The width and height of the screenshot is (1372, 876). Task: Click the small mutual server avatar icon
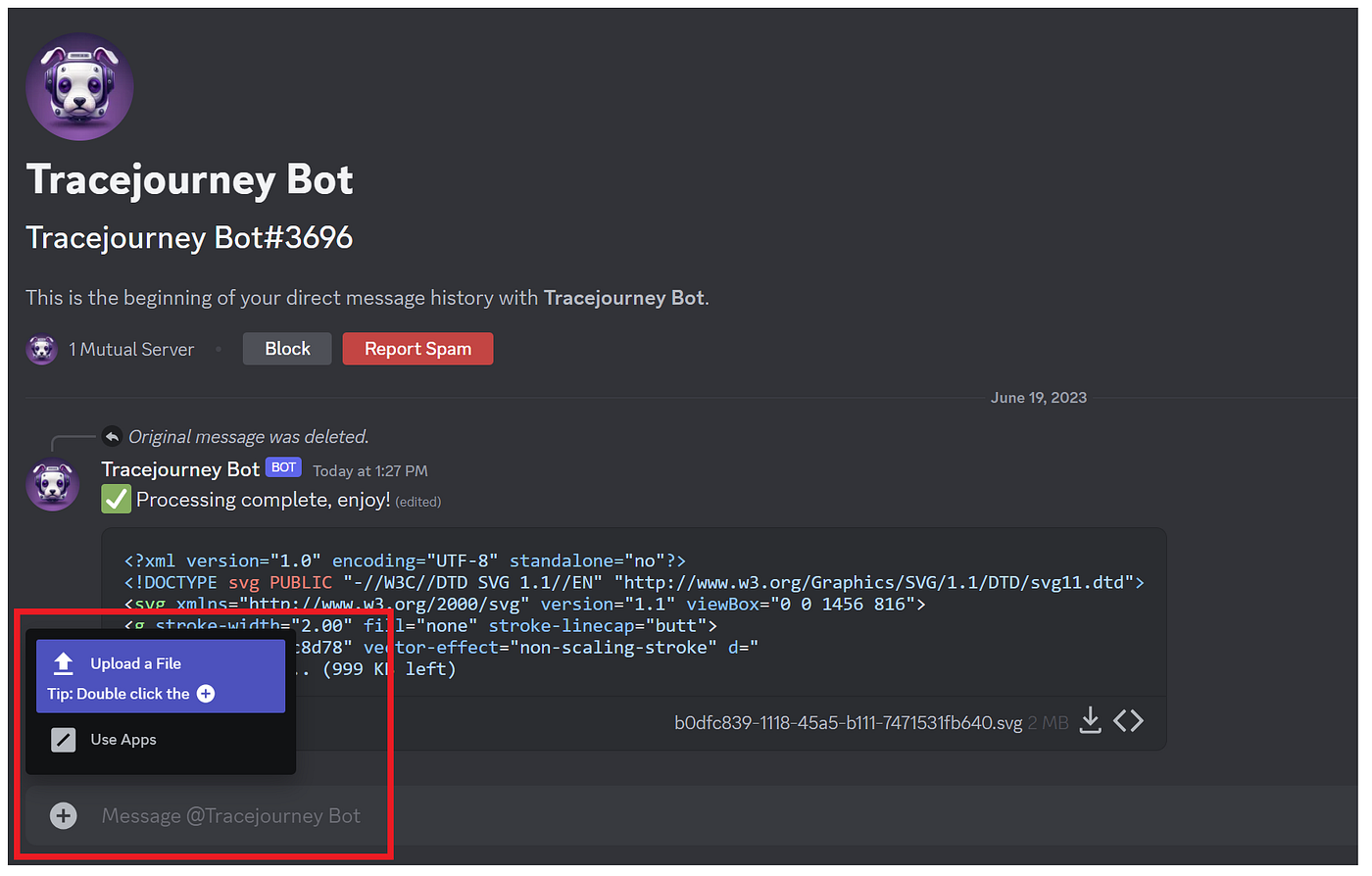coord(41,350)
